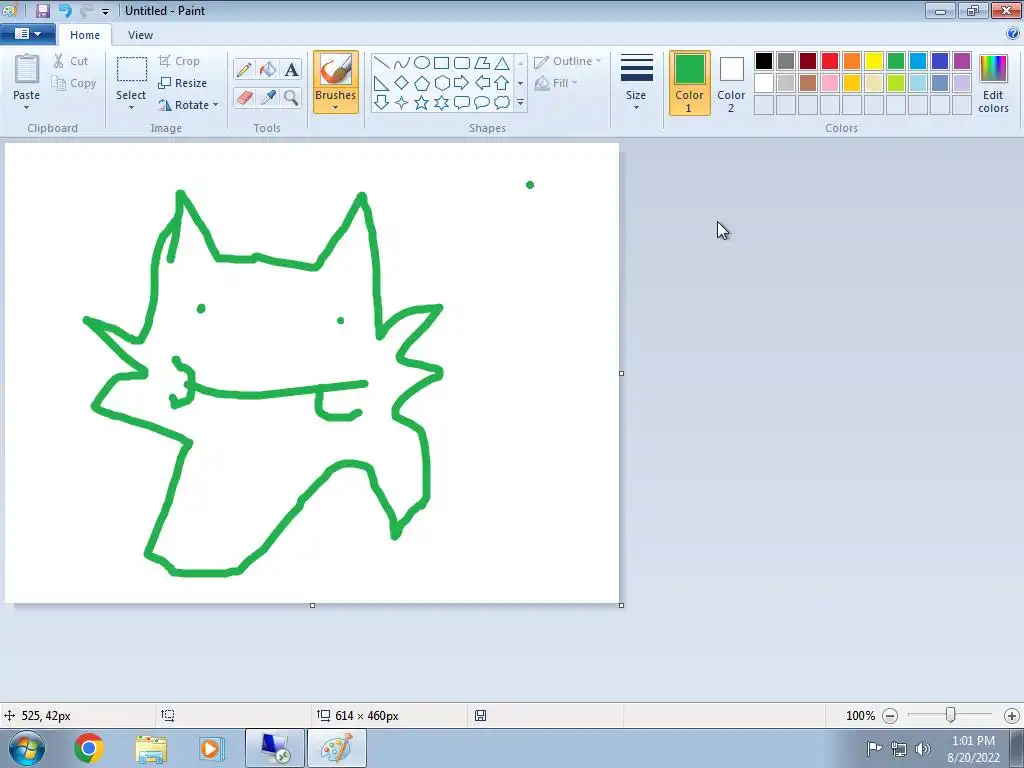Viewport: 1024px width, 768px height.
Task: Expand the Shapes gallery more arrow
Action: tap(520, 103)
